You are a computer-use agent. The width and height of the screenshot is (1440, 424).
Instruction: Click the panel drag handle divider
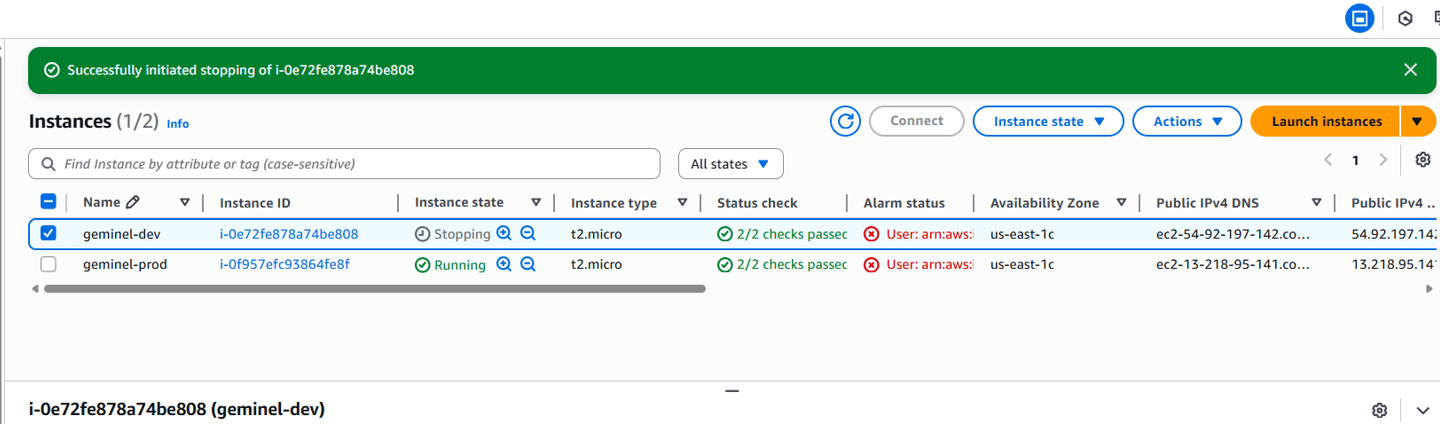click(x=732, y=390)
